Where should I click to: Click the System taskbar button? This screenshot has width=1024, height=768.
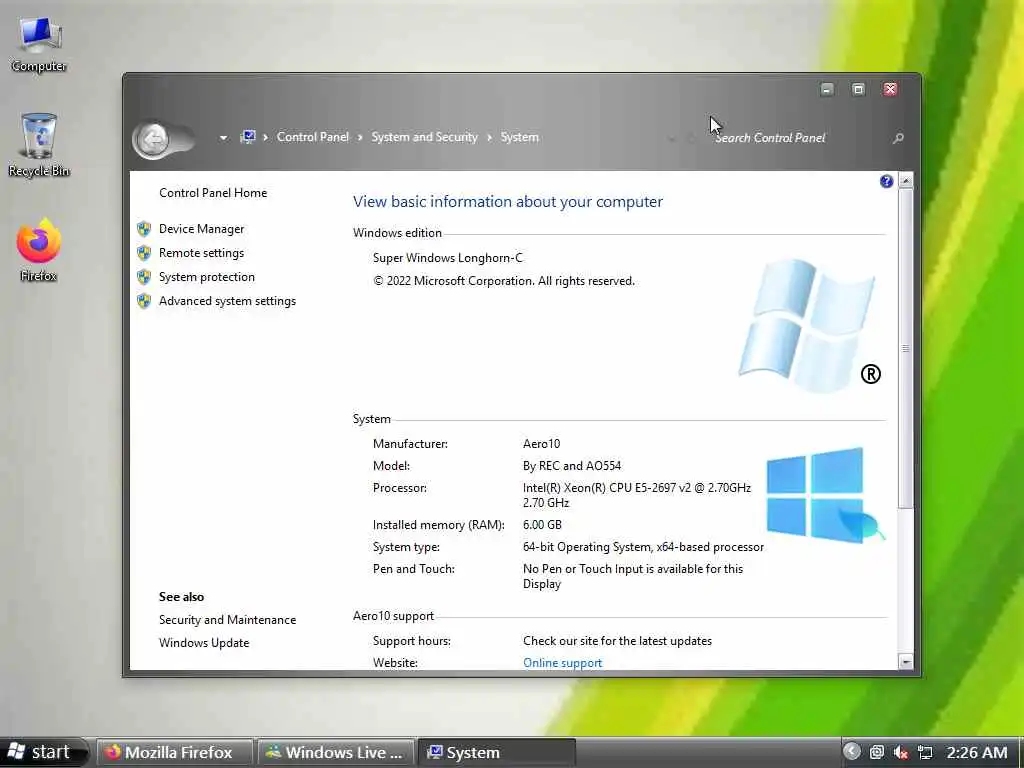(496, 752)
